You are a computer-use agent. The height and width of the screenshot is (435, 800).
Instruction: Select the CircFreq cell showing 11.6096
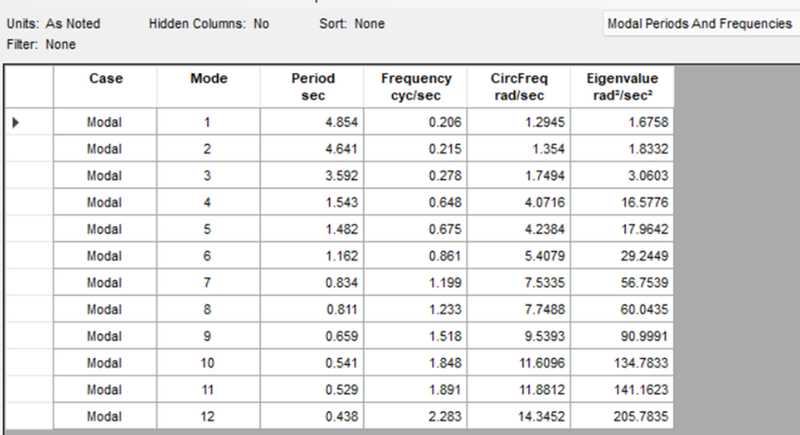(519, 363)
